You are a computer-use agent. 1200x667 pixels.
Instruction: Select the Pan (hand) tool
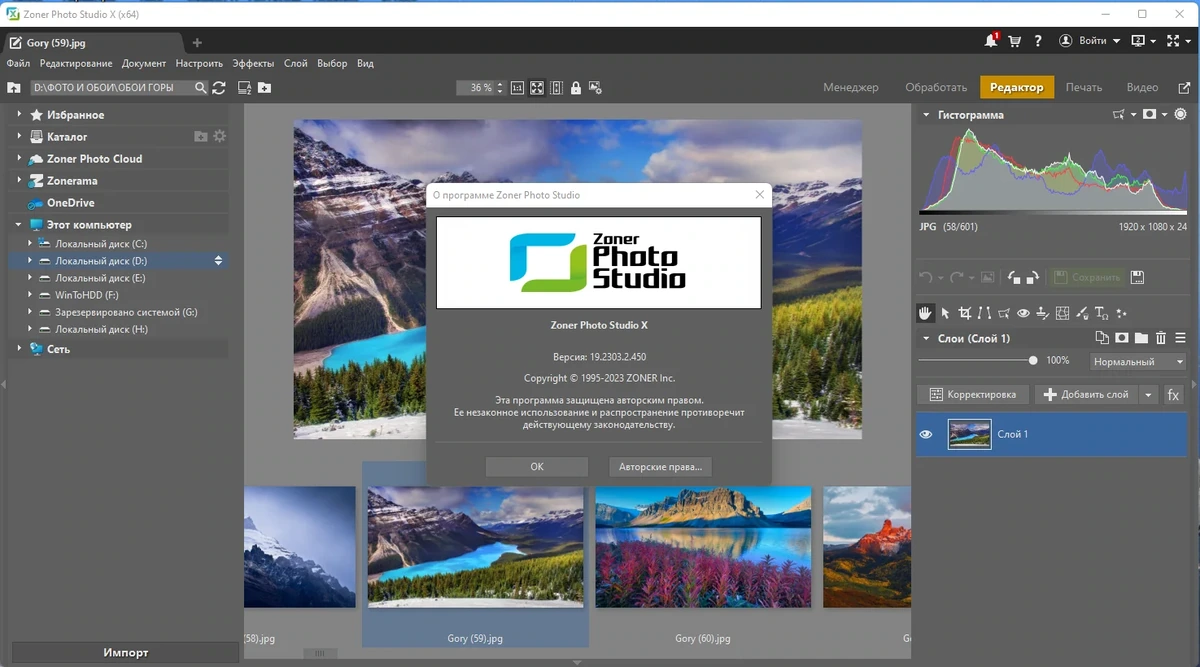[926, 313]
